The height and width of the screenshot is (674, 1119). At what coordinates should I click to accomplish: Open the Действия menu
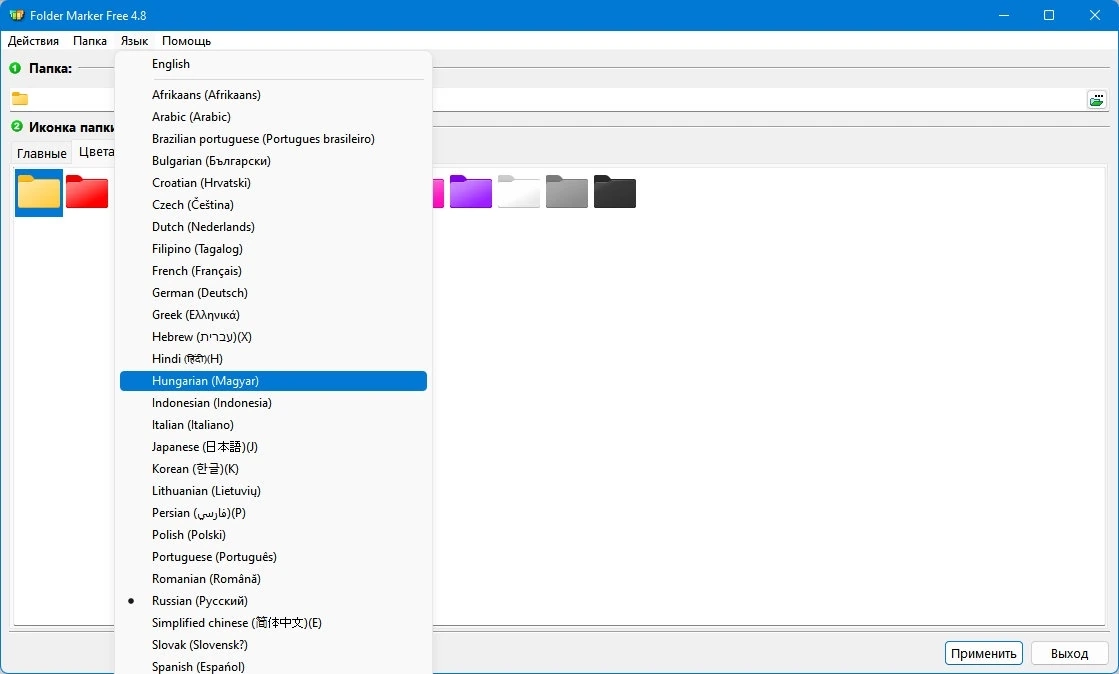[x=34, y=41]
